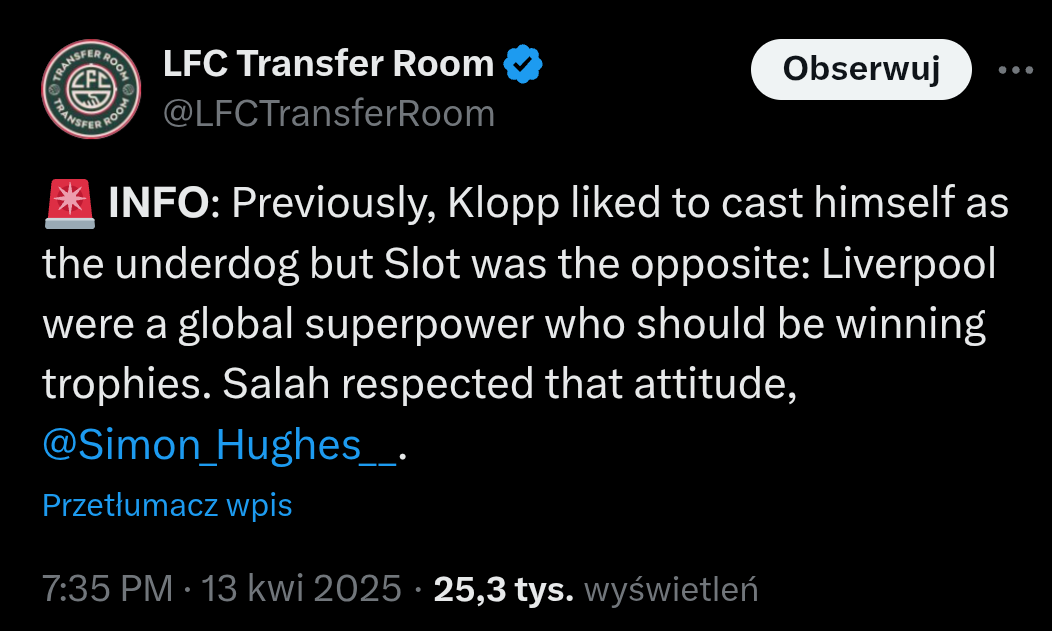The height and width of the screenshot is (631, 1052).
Task: Open the LFC Transfer Room profile avatar
Action: coord(91,89)
